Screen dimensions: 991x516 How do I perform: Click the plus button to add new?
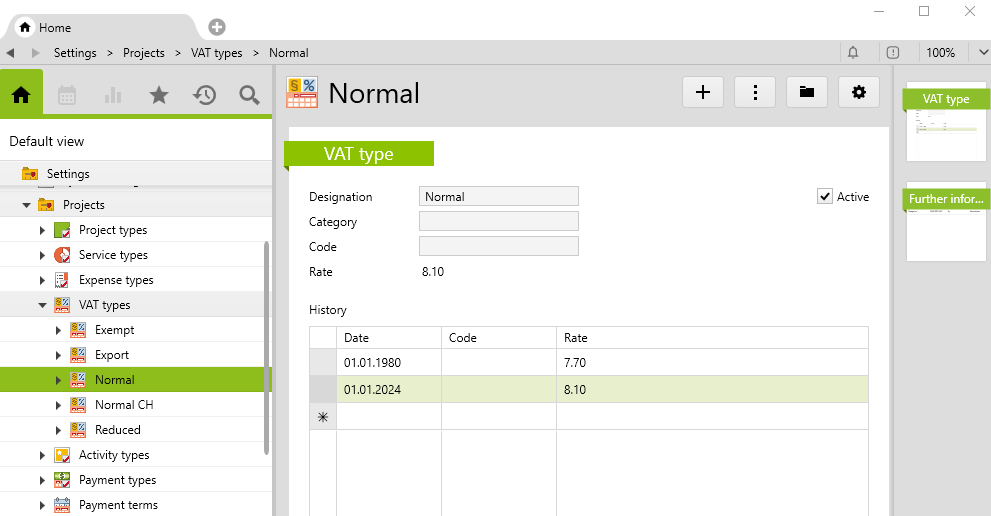[x=703, y=92]
